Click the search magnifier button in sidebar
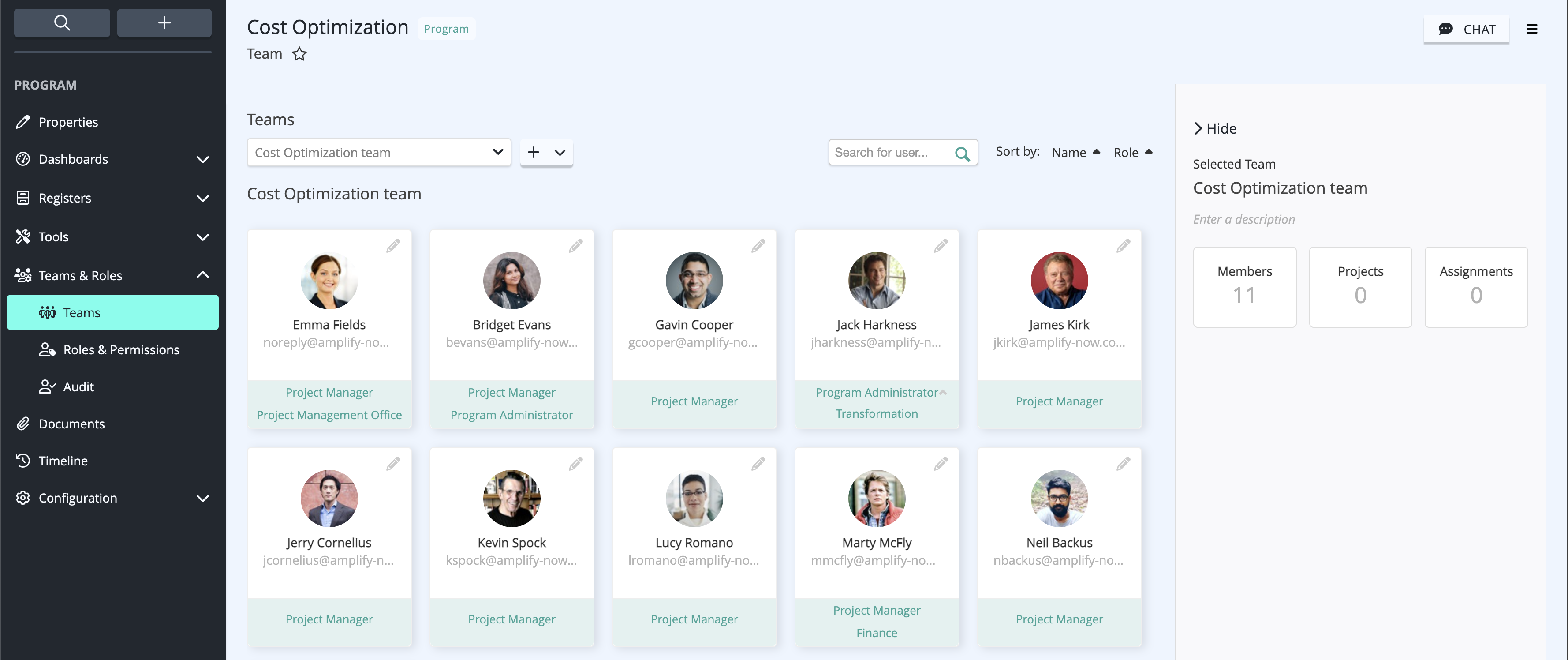The image size is (1568, 660). click(62, 23)
